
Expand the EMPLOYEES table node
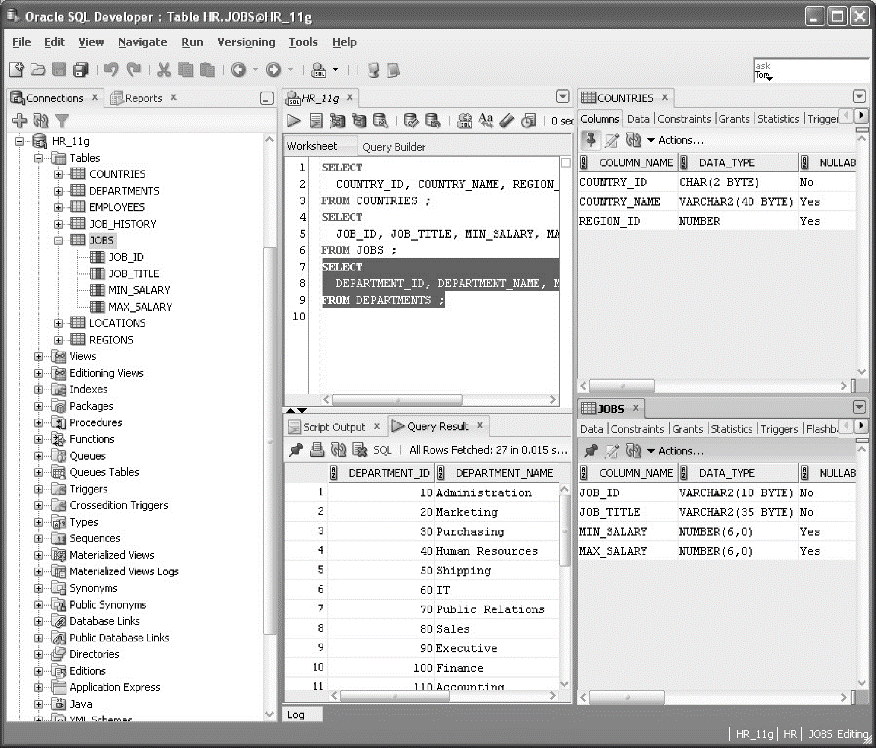(59, 207)
